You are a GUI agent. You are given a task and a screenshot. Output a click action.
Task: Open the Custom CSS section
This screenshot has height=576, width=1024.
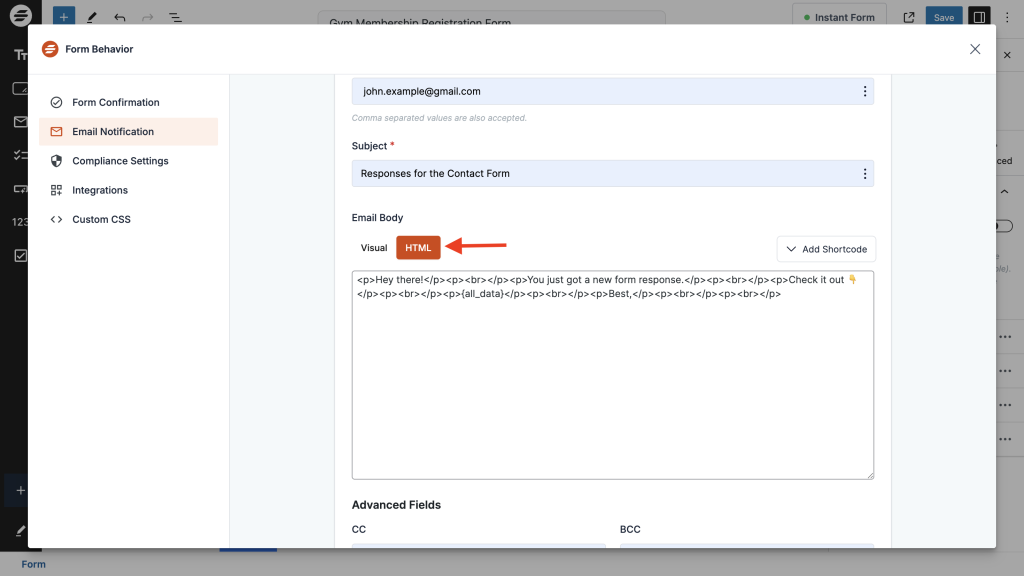[x=101, y=219]
